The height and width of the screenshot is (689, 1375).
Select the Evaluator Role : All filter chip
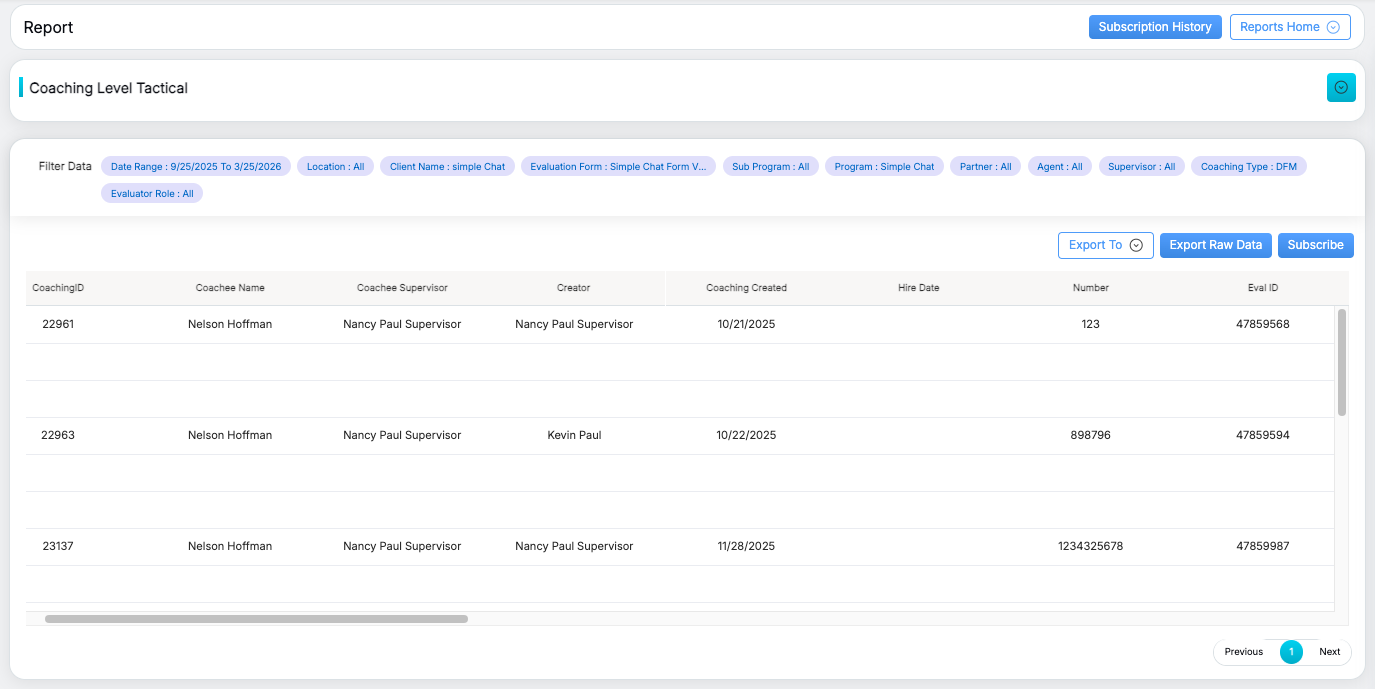(152, 193)
